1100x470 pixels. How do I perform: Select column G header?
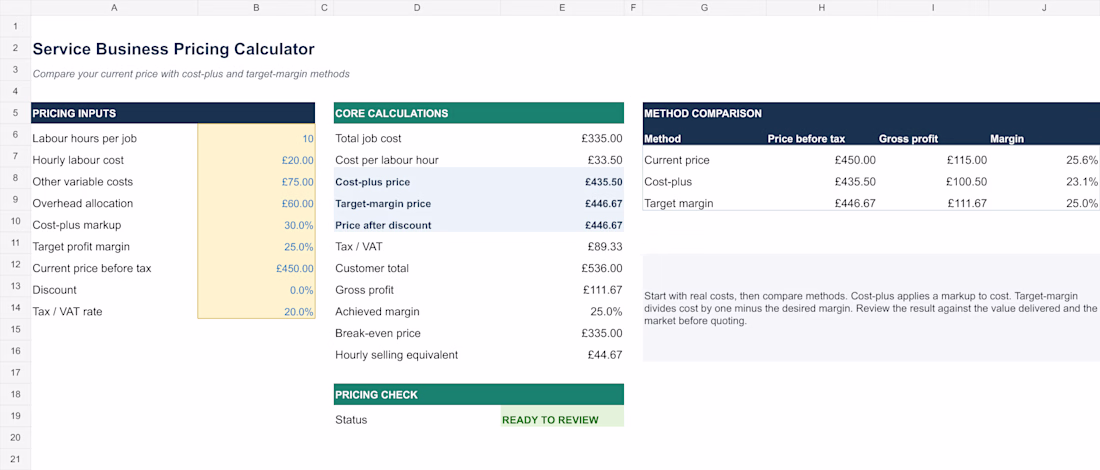[704, 8]
